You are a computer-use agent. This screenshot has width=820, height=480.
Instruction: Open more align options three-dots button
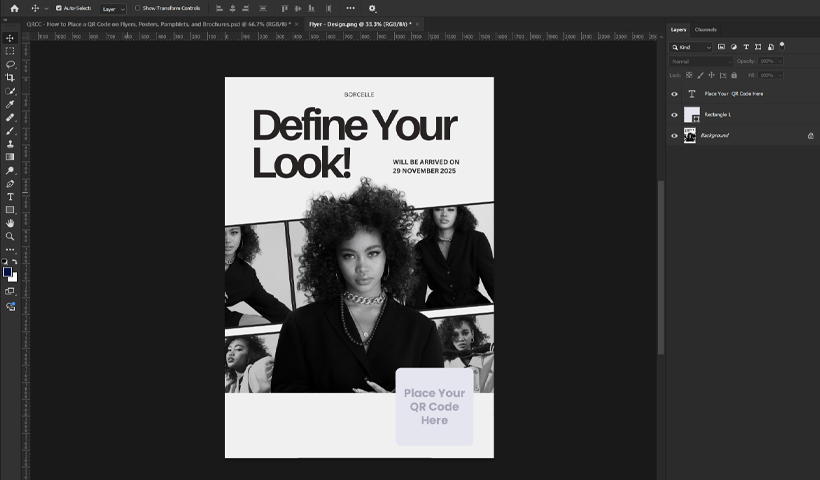point(350,8)
